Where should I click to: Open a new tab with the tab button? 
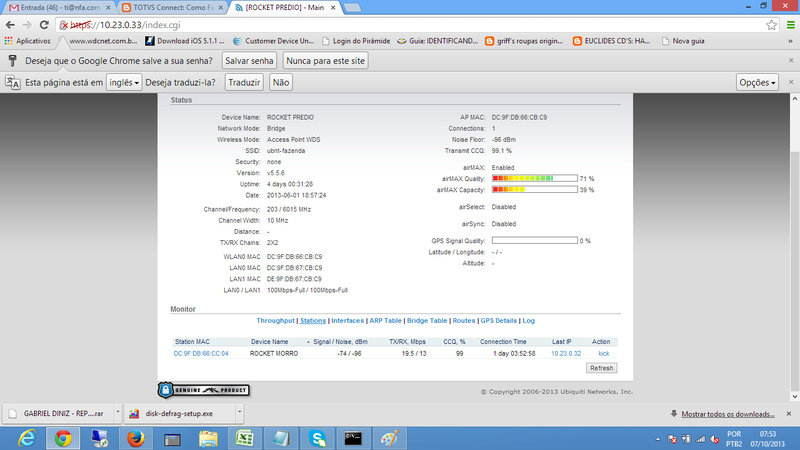pyautogui.click(x=352, y=8)
